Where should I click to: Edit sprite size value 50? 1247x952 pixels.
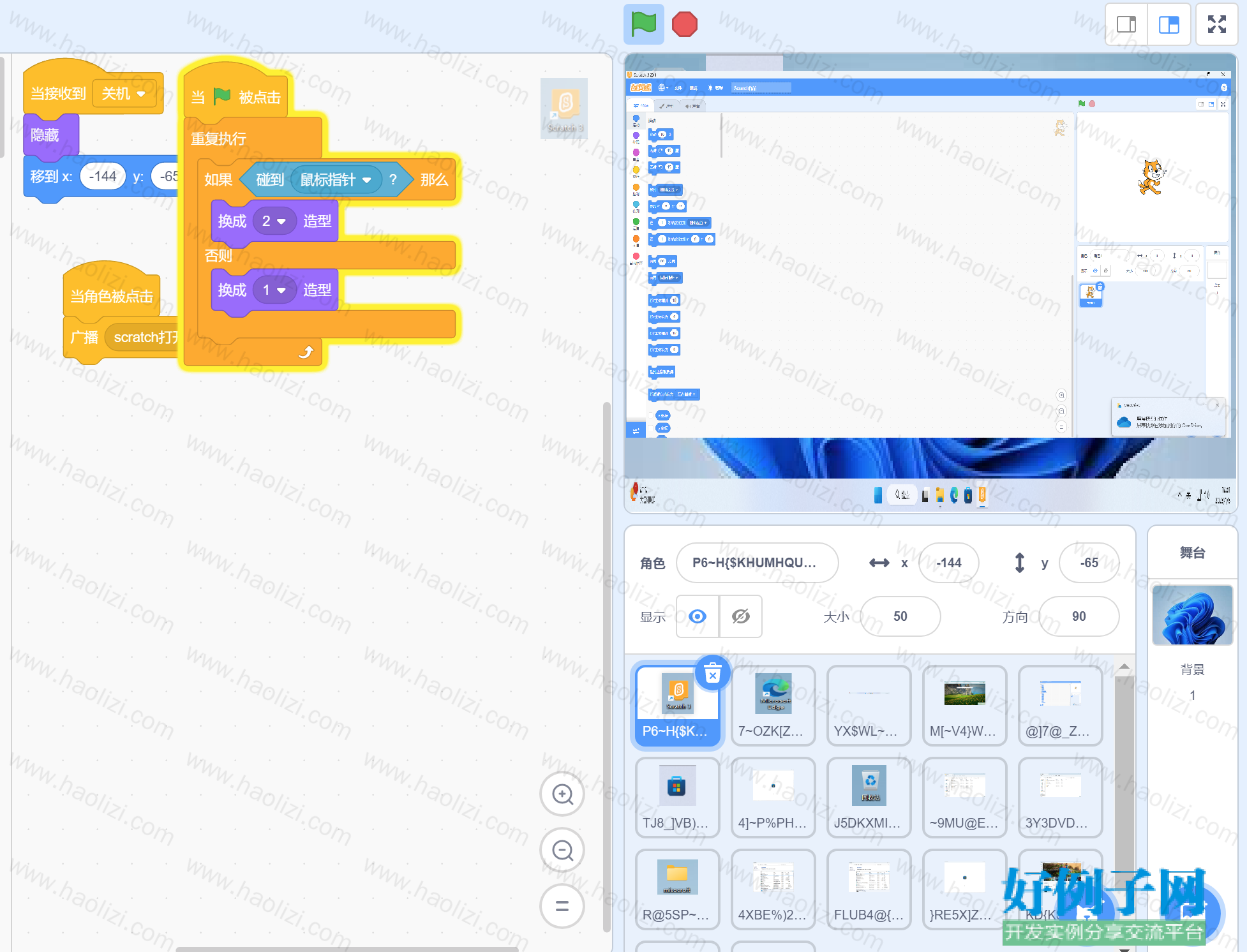pos(900,616)
